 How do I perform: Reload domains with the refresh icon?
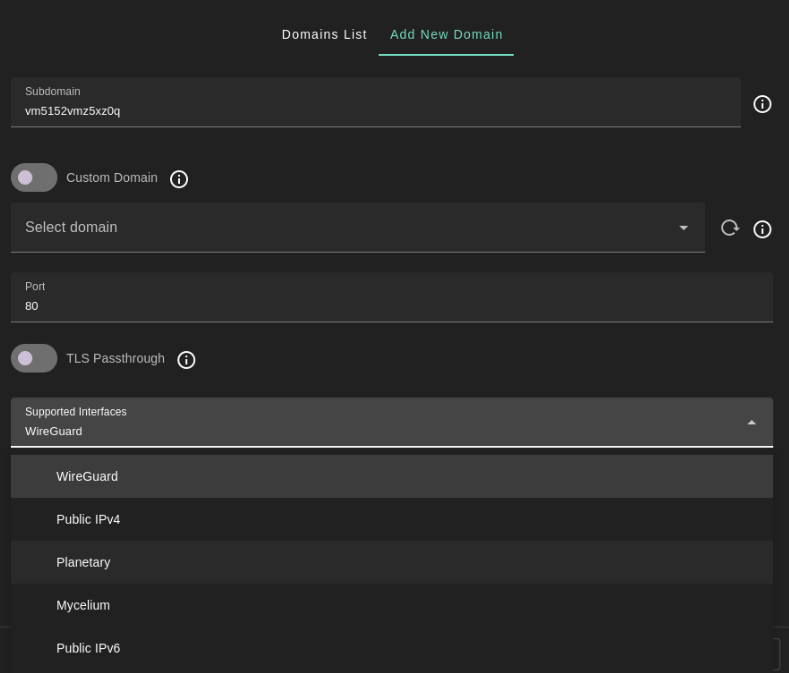(x=730, y=228)
